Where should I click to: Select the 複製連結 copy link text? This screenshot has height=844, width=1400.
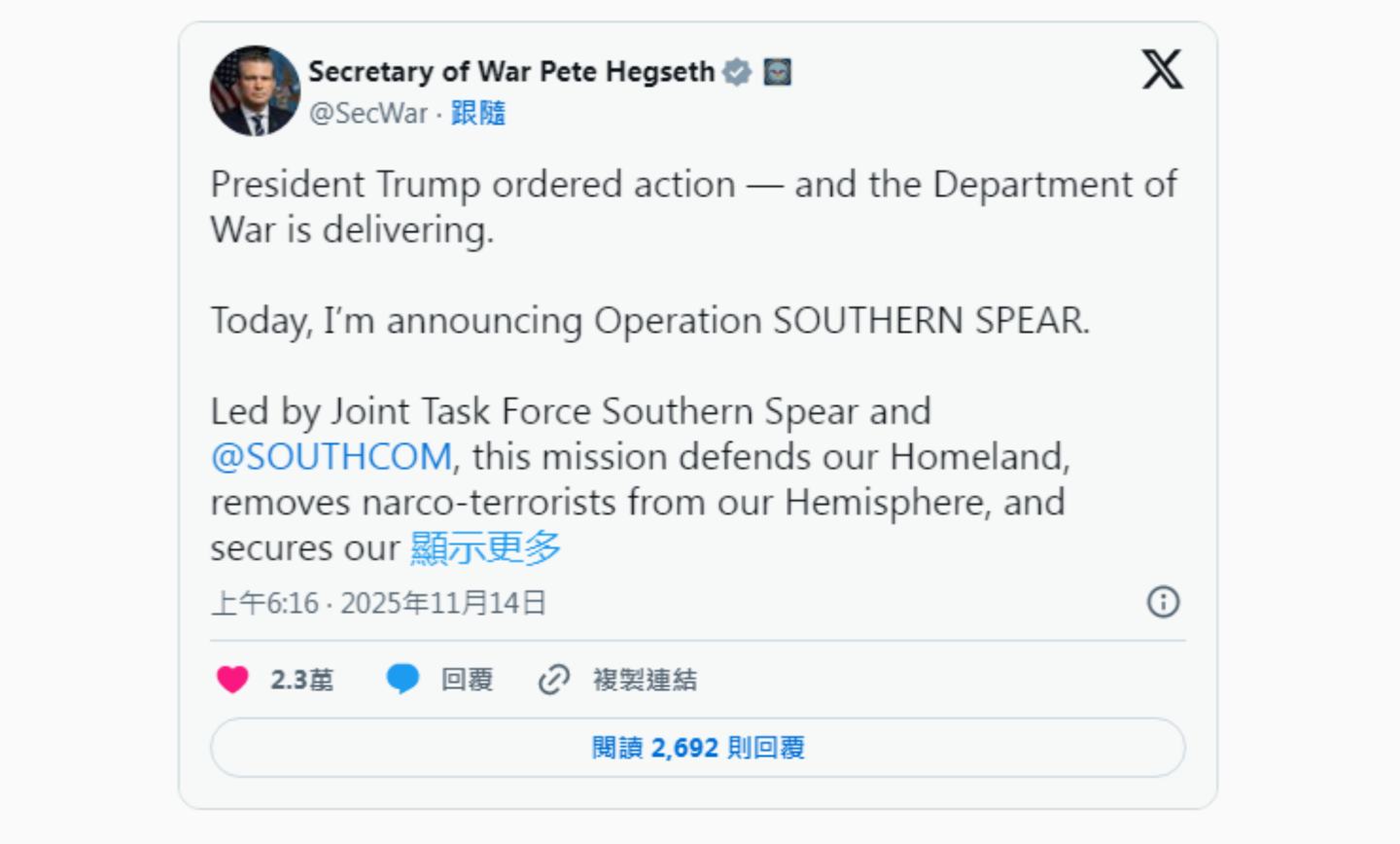(645, 679)
